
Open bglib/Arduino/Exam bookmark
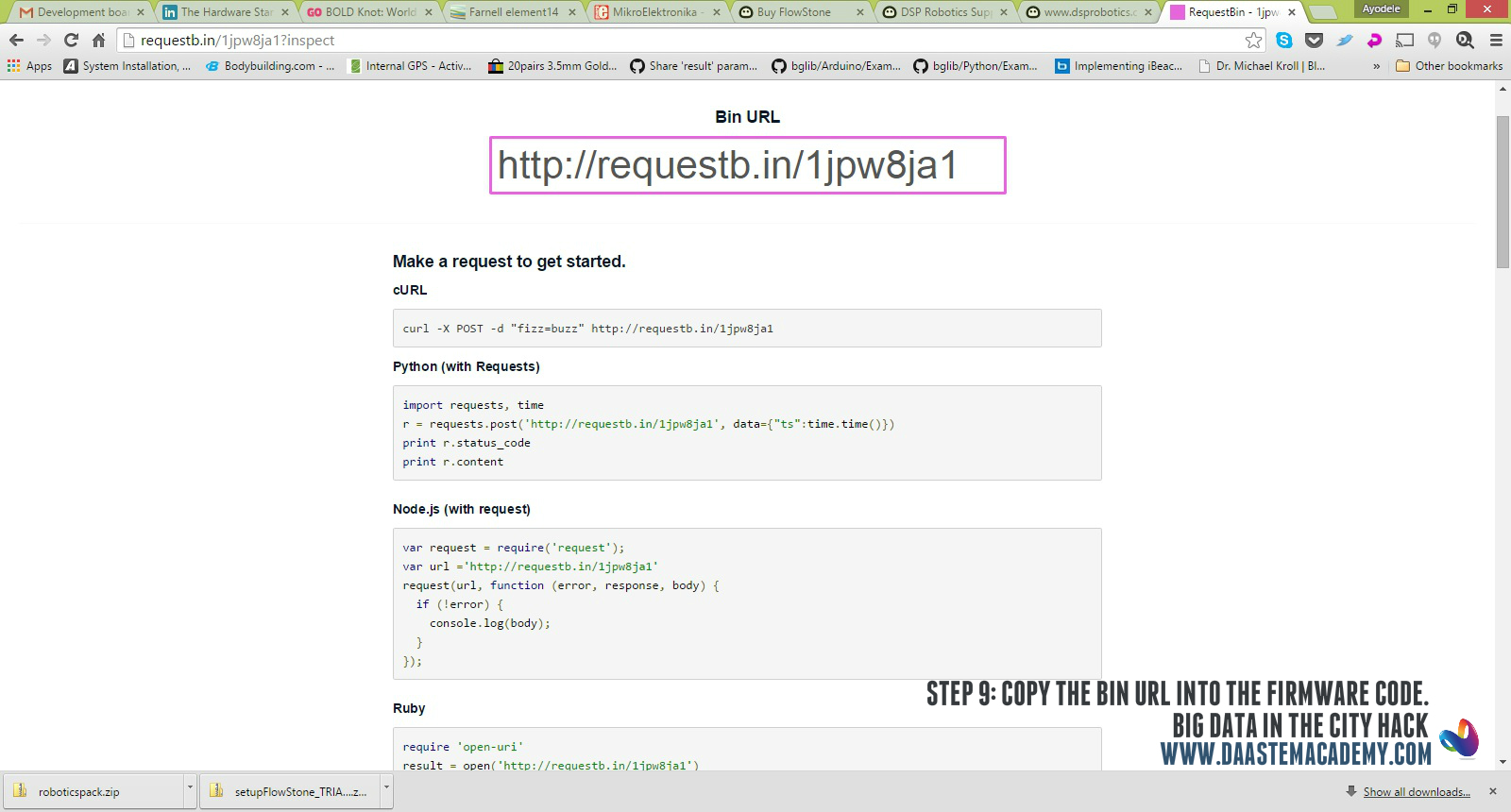(x=836, y=66)
